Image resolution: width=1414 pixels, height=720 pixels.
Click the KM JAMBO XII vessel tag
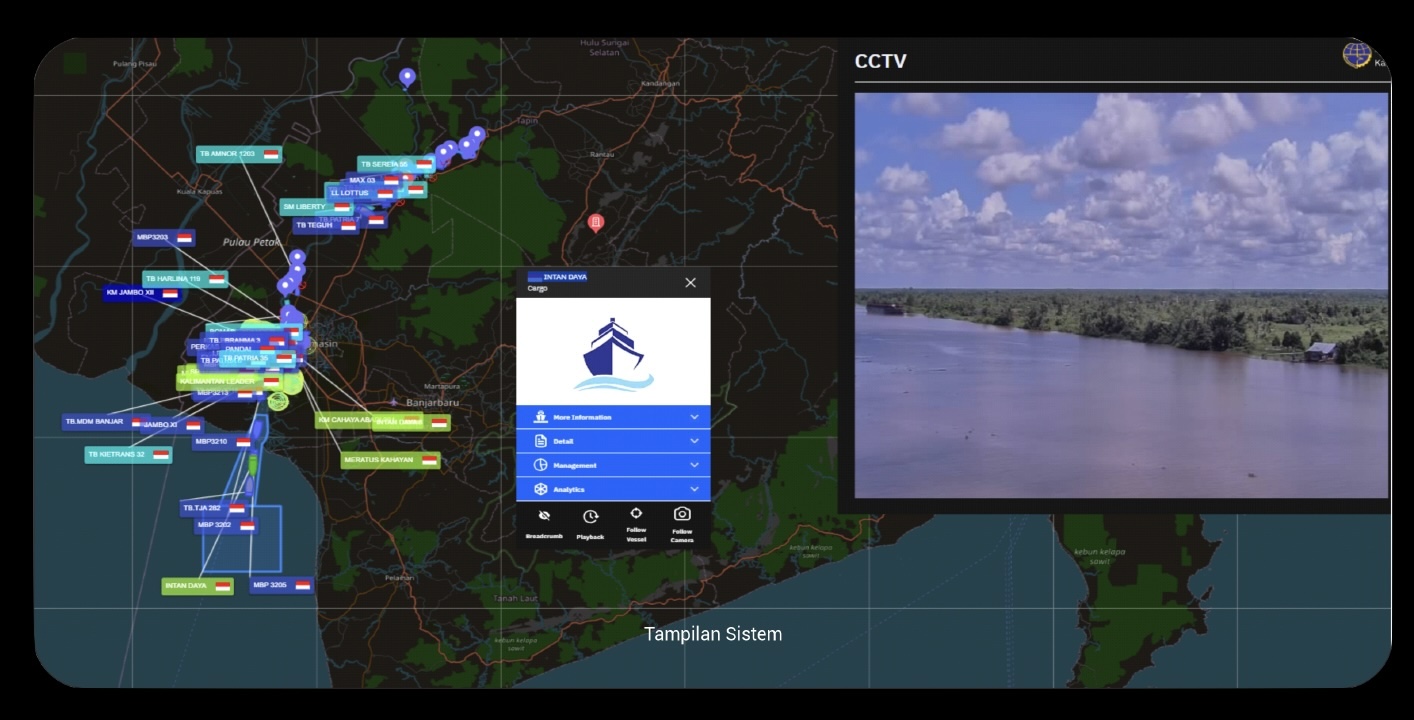(142, 293)
